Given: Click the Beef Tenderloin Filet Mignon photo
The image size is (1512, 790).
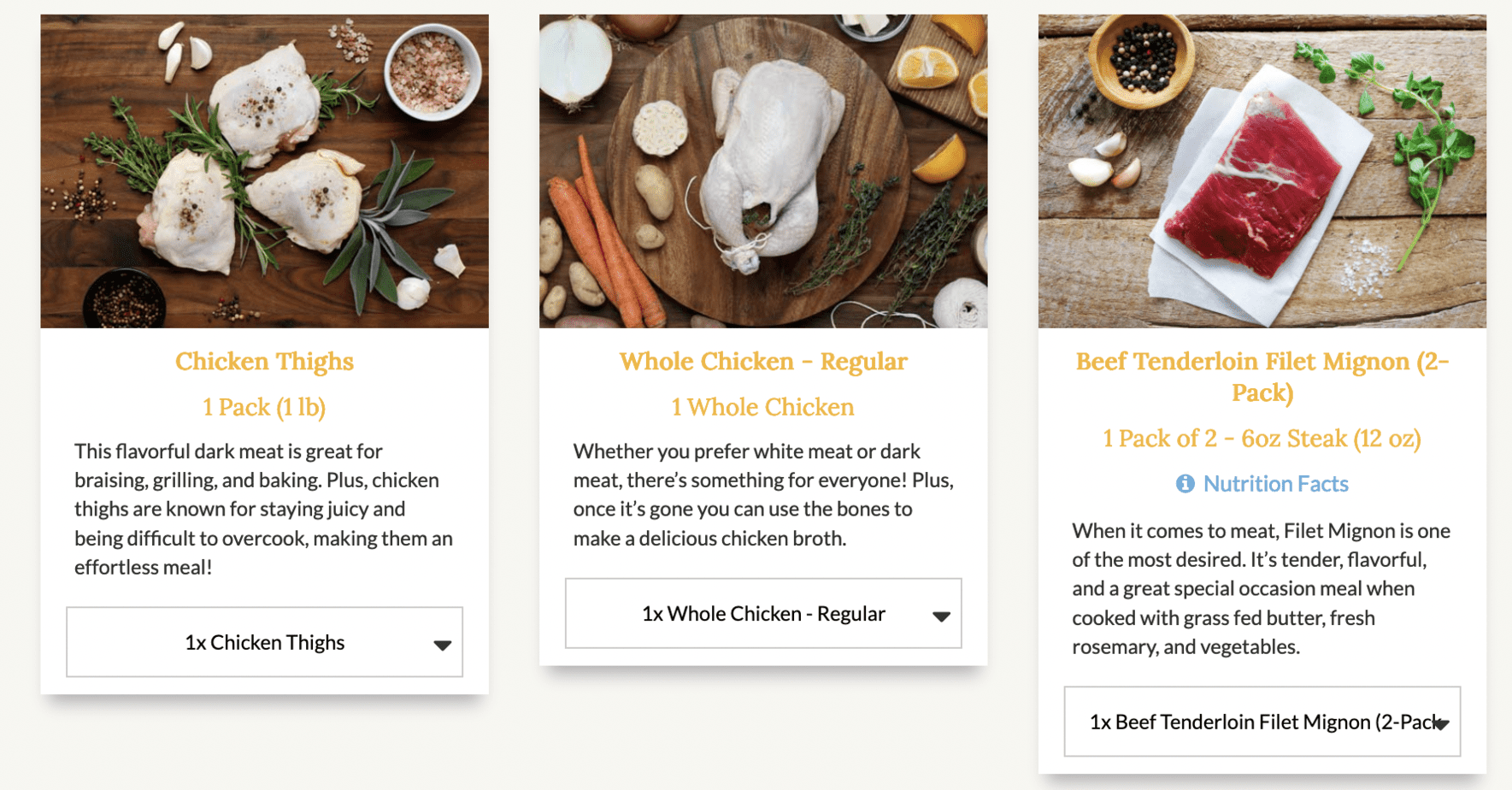Looking at the screenshot, I should [x=1262, y=171].
